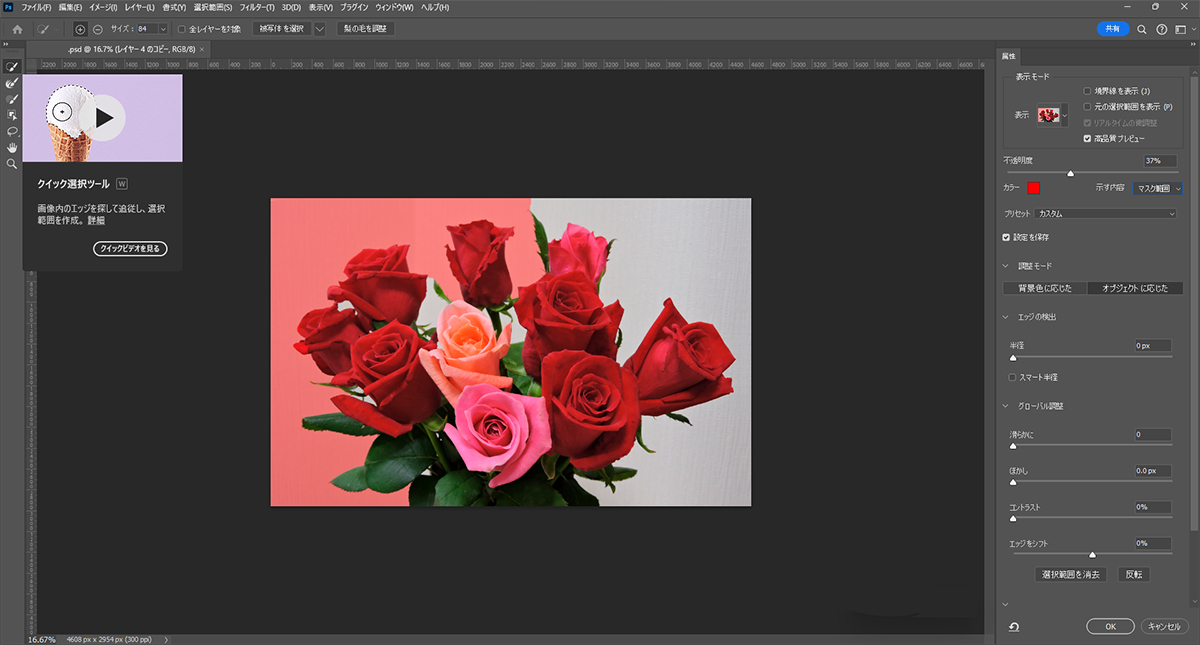Viewport: 1200px width, 645px height.
Task: Click the Home icon in options bar
Action: pos(17,29)
